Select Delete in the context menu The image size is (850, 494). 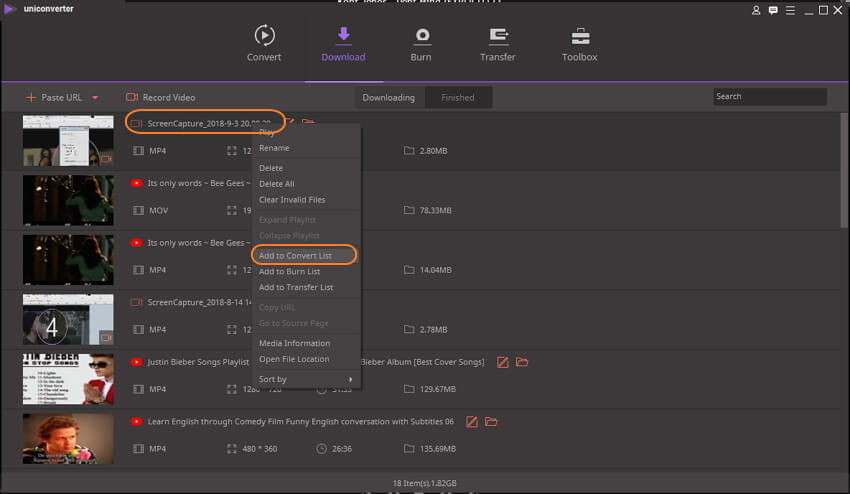(x=271, y=168)
